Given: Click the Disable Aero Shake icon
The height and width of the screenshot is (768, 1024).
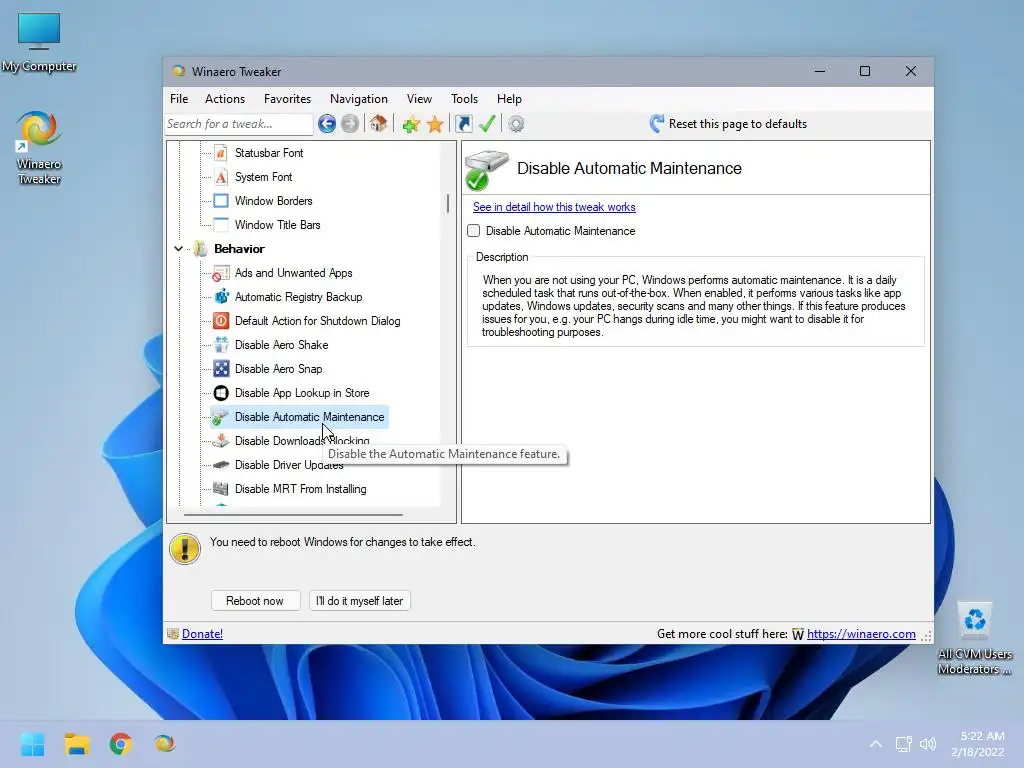Looking at the screenshot, I should pyautogui.click(x=221, y=345).
